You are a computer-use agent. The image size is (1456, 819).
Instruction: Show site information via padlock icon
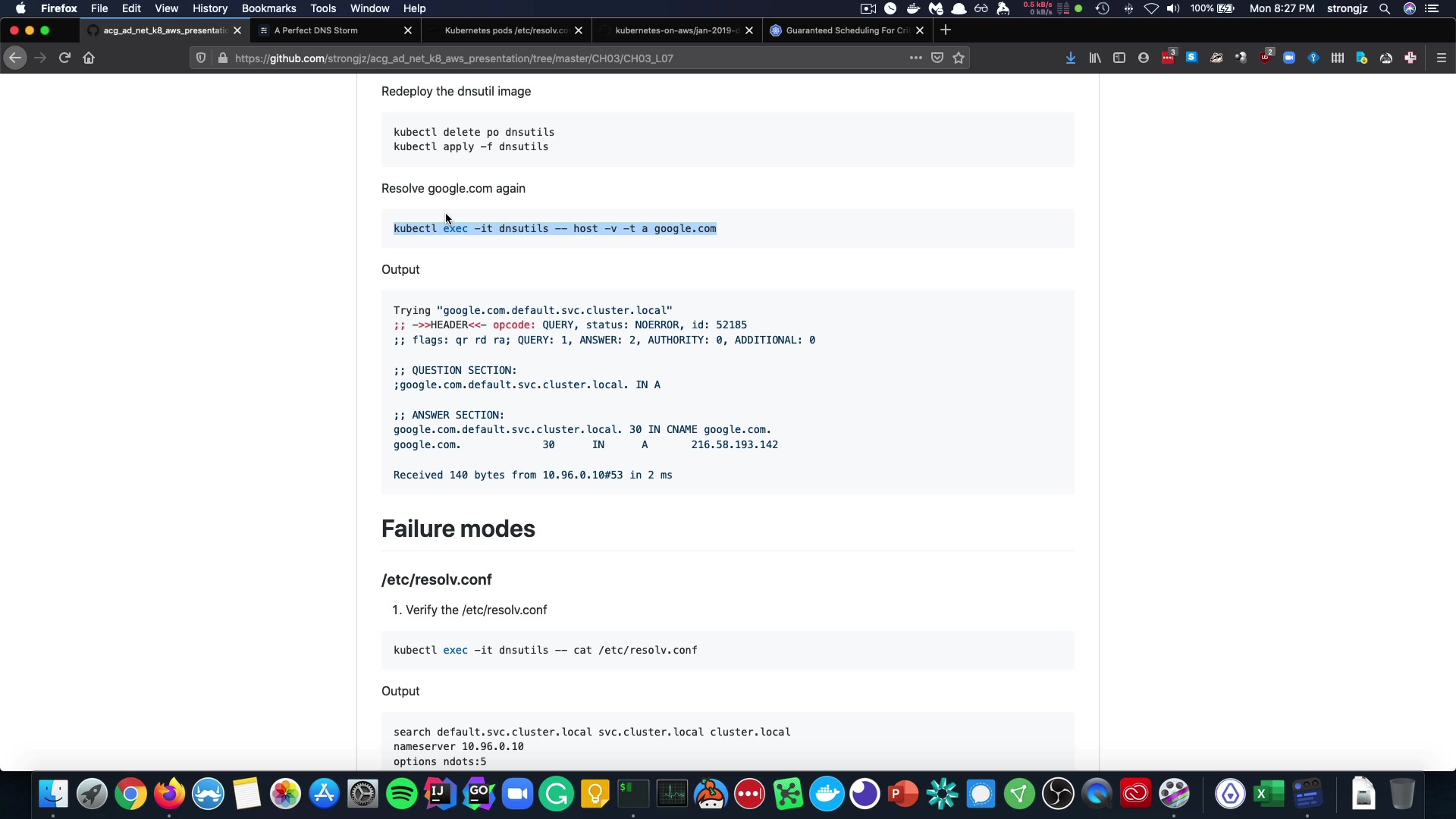222,58
